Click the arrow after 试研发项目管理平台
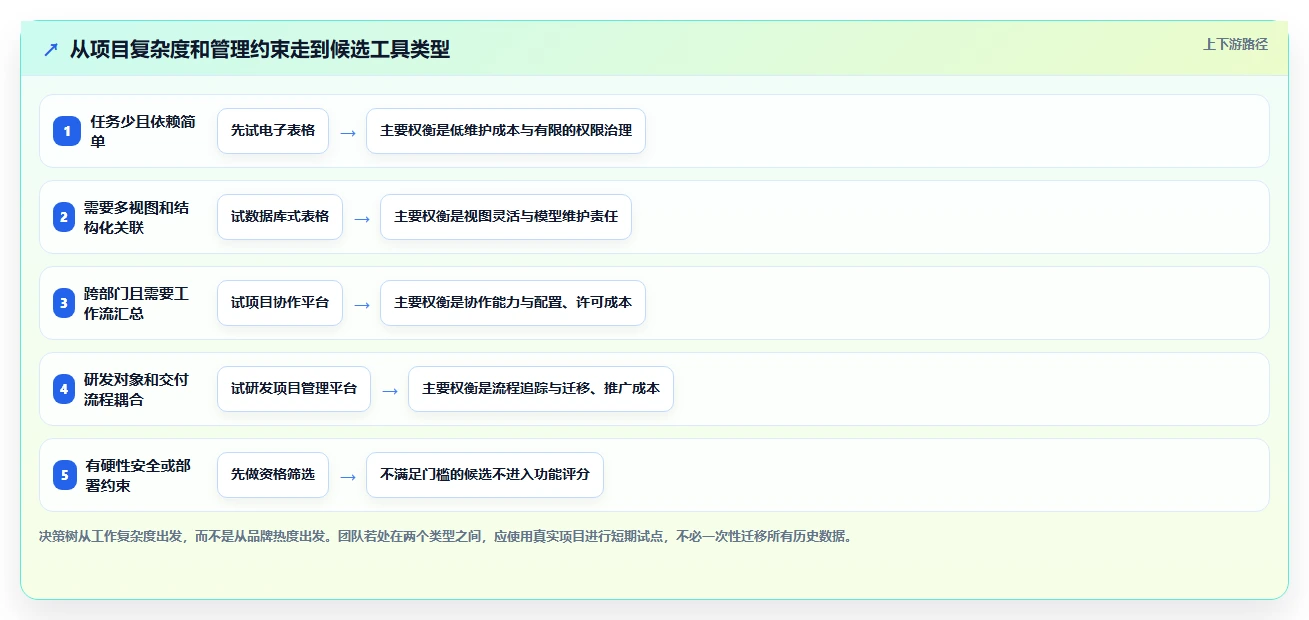 click(x=390, y=390)
